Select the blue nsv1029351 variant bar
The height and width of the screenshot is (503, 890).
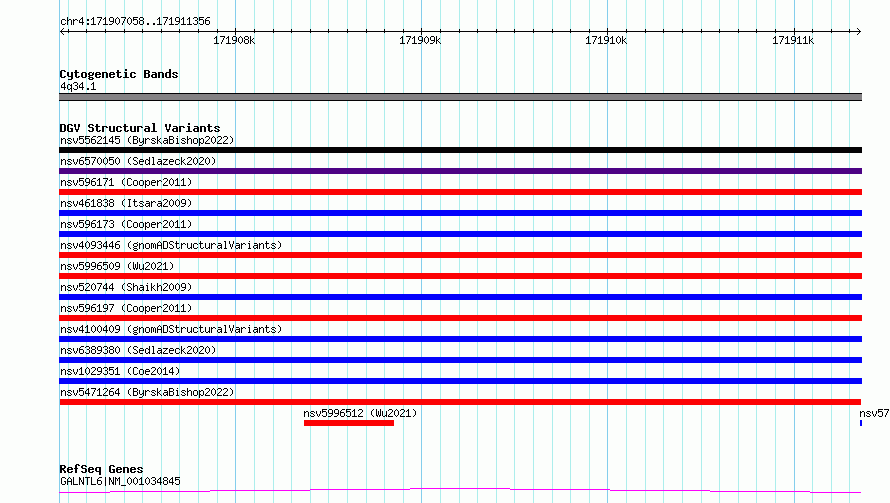[x=460, y=381]
